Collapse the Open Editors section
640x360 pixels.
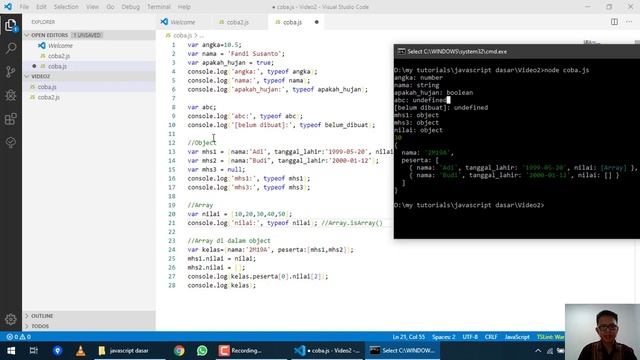pos(89,35)
